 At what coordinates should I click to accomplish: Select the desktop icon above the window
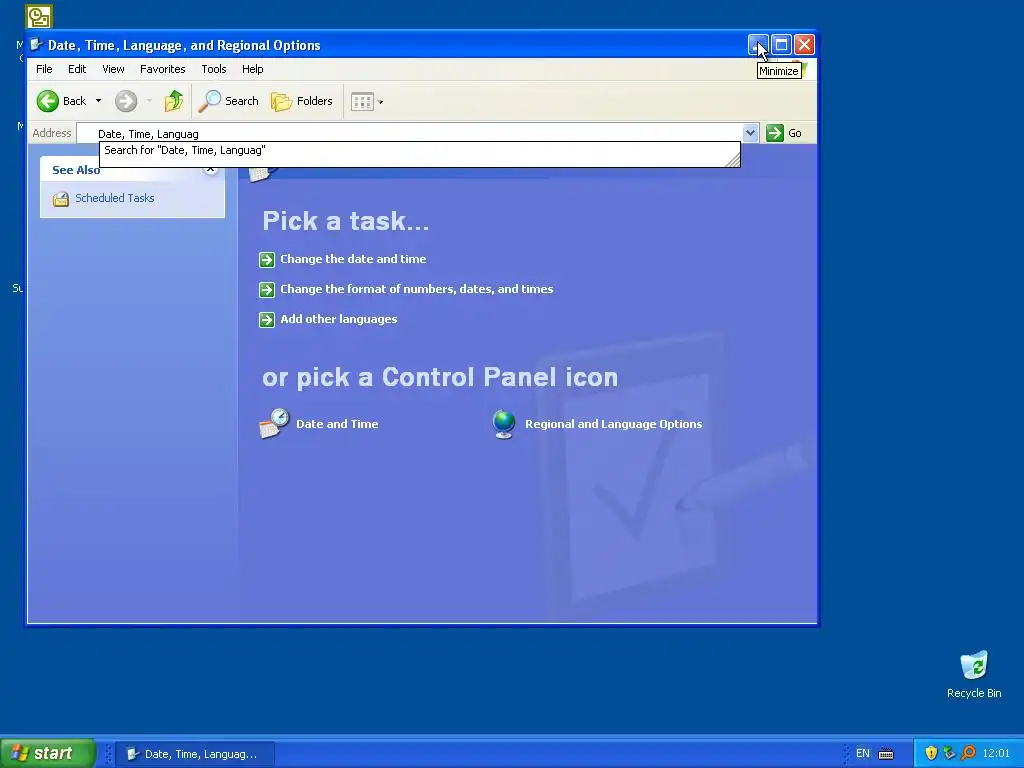coord(39,16)
